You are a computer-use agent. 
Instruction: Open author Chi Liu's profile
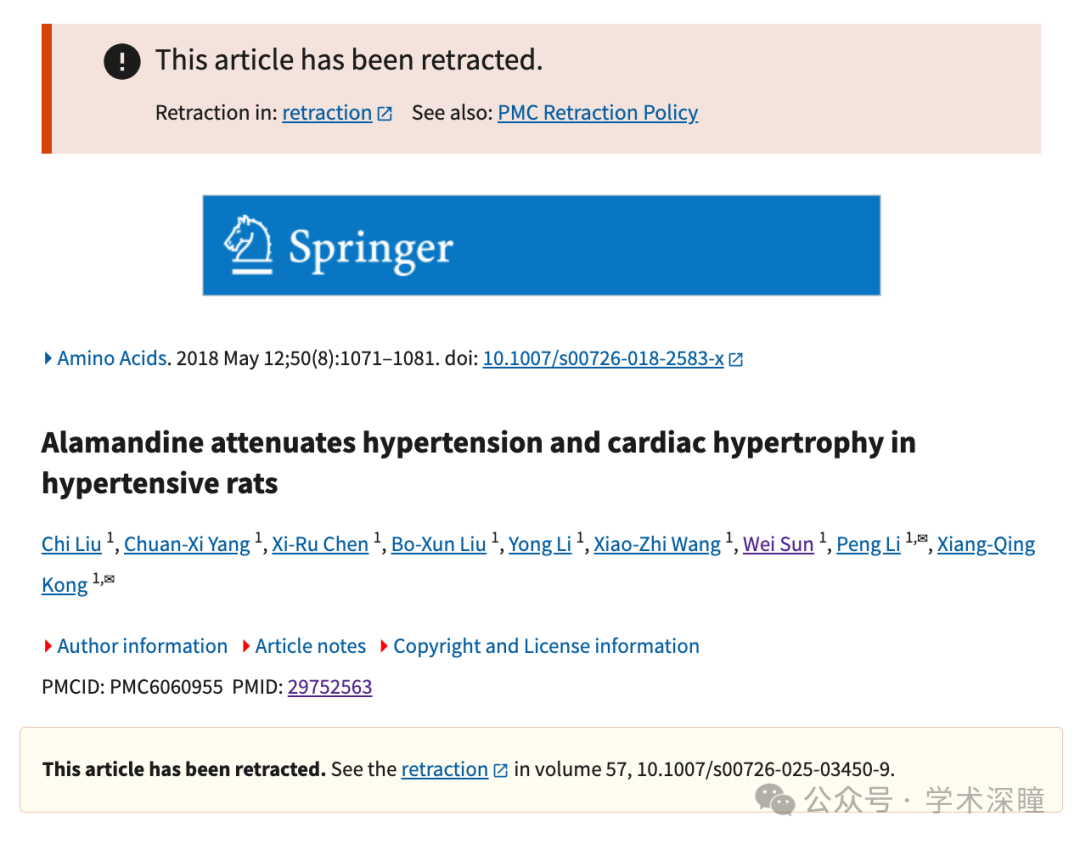pyautogui.click(x=71, y=544)
